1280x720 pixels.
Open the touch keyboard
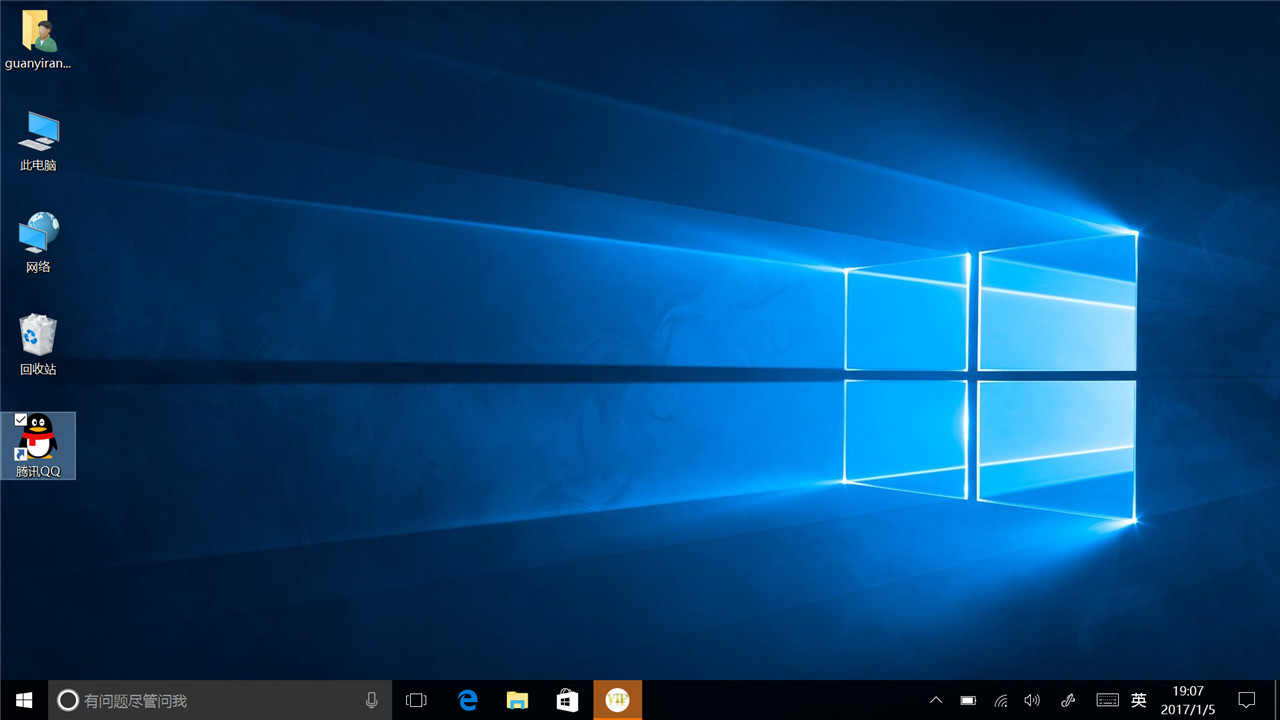coord(1107,700)
